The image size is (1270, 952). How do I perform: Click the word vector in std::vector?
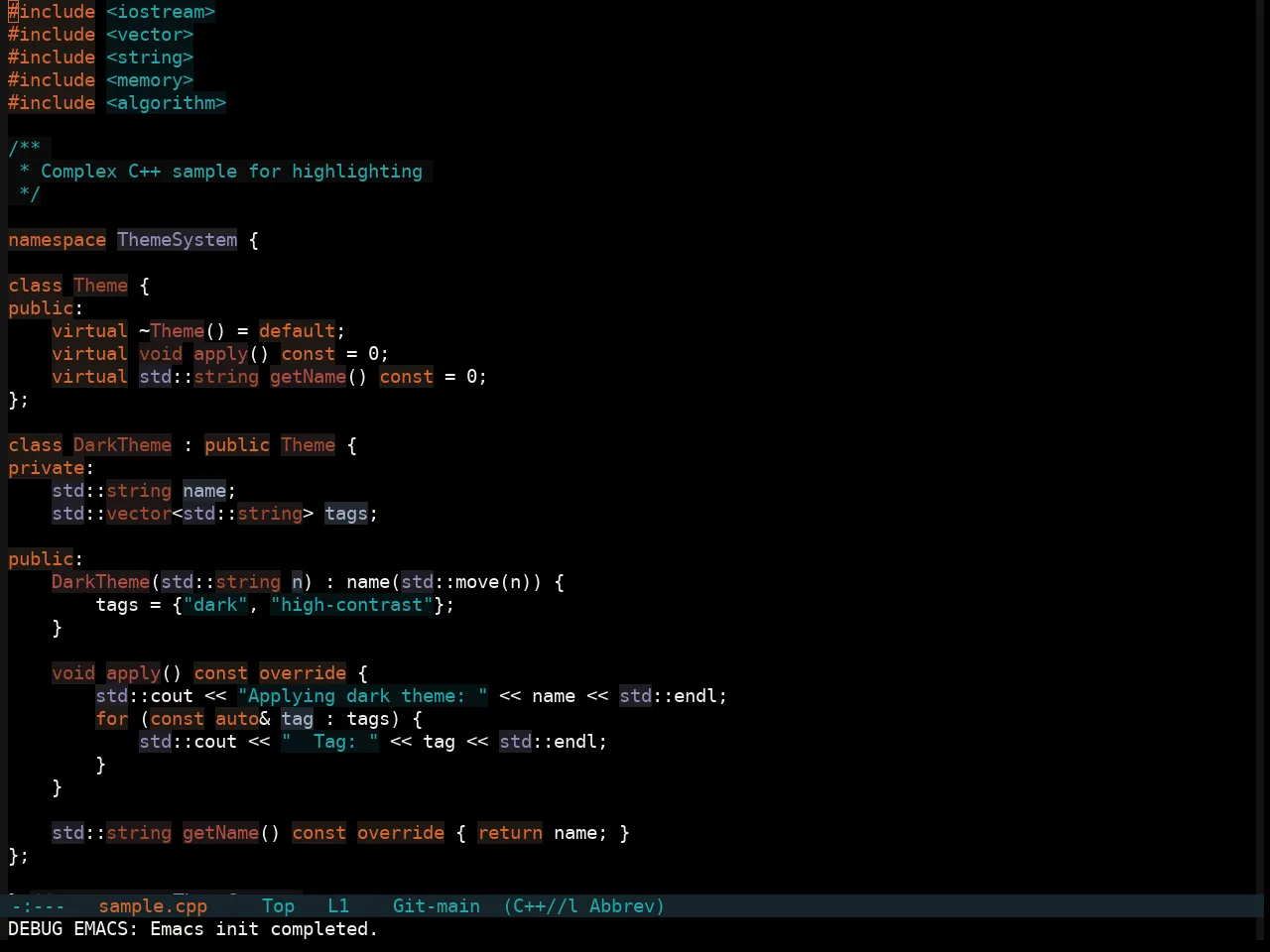click(139, 514)
